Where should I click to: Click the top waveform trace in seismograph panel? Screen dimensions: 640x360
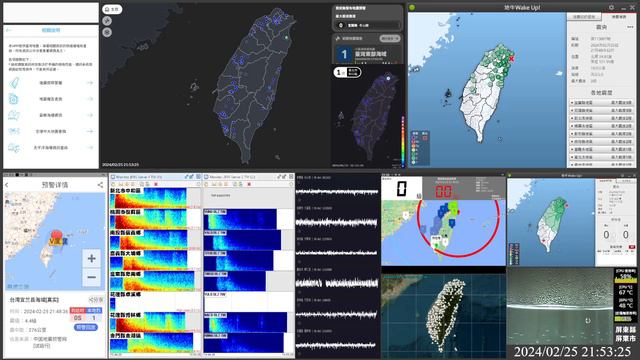(337, 192)
